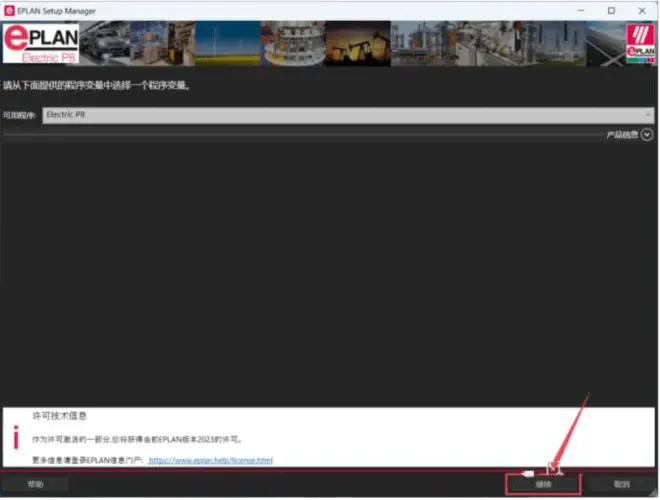This screenshot has height=500, width=660.
Task: Click the 许可技术信息 heading text
Action: 59,416
